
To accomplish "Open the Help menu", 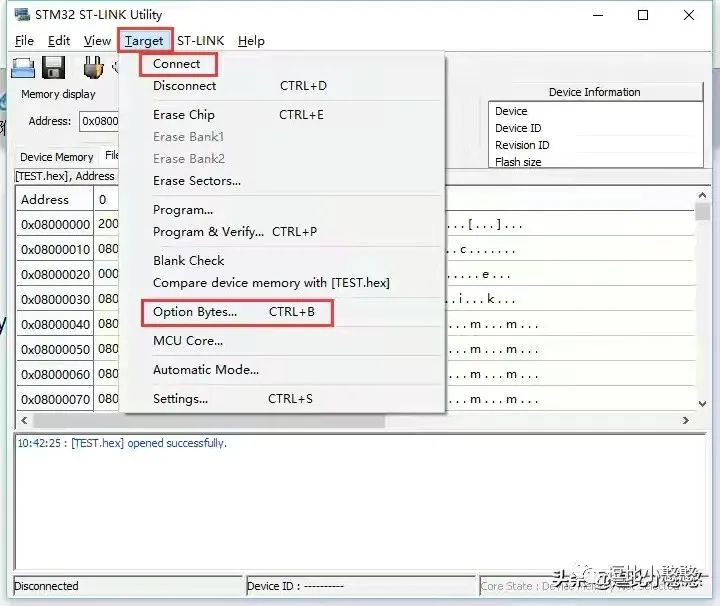I will pos(251,41).
